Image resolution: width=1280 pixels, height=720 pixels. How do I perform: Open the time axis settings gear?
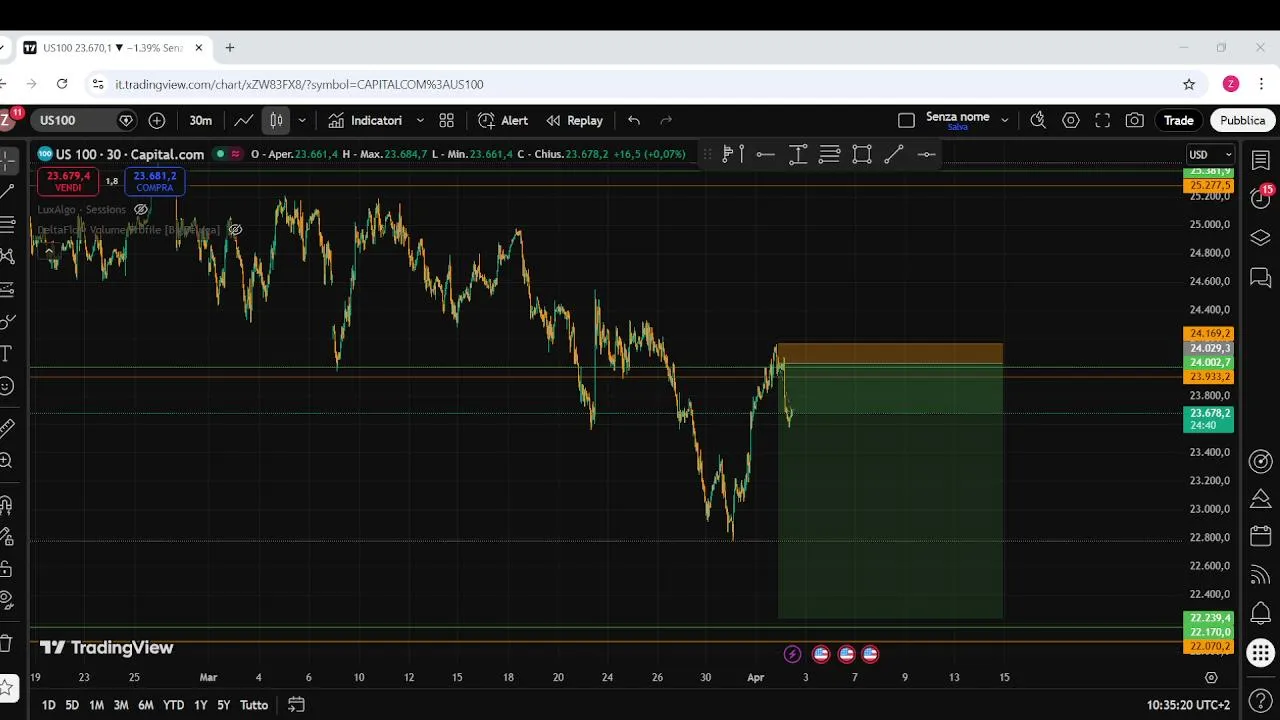point(1212,677)
